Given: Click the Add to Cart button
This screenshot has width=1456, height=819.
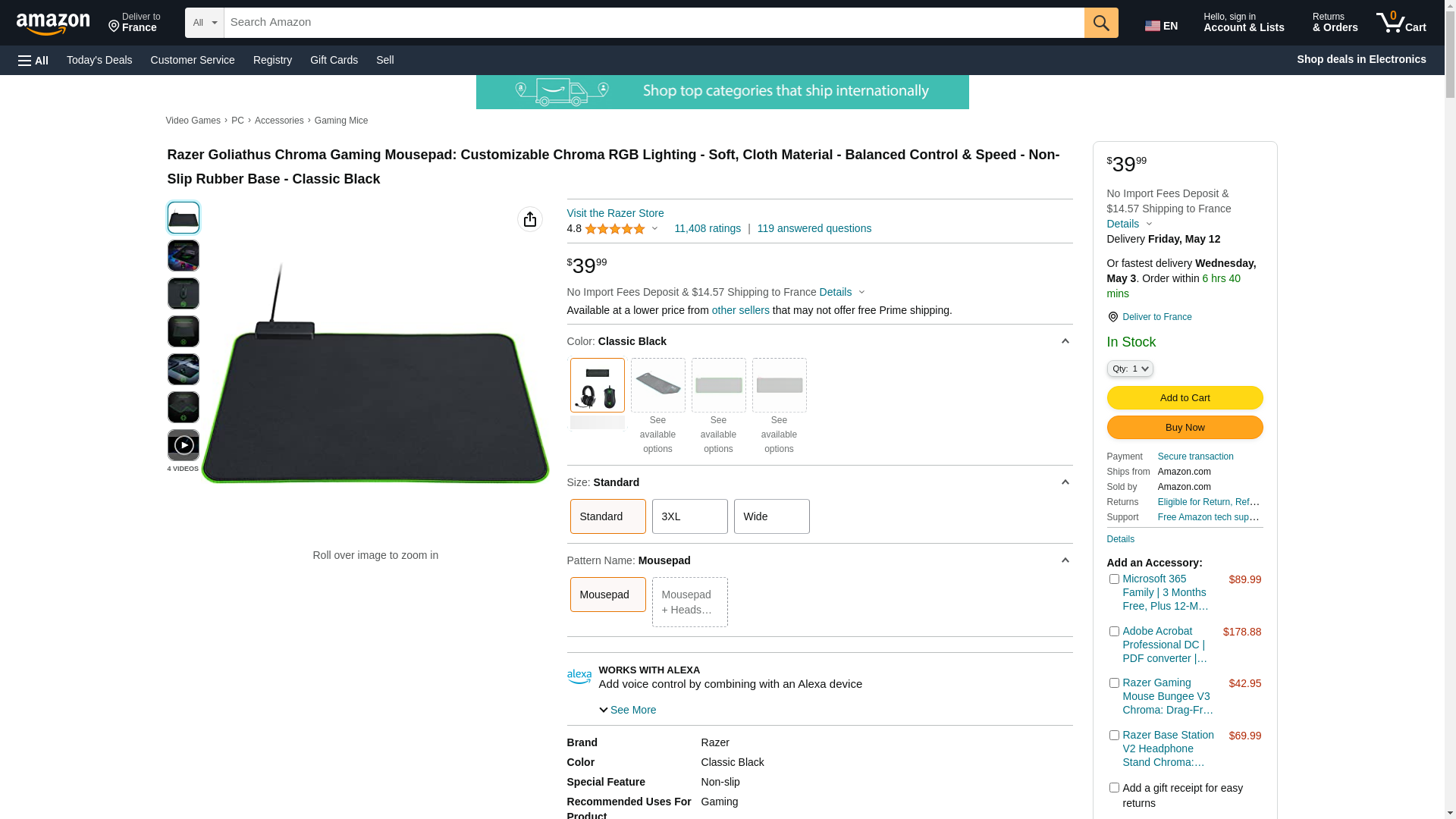Looking at the screenshot, I should 1185,398.
